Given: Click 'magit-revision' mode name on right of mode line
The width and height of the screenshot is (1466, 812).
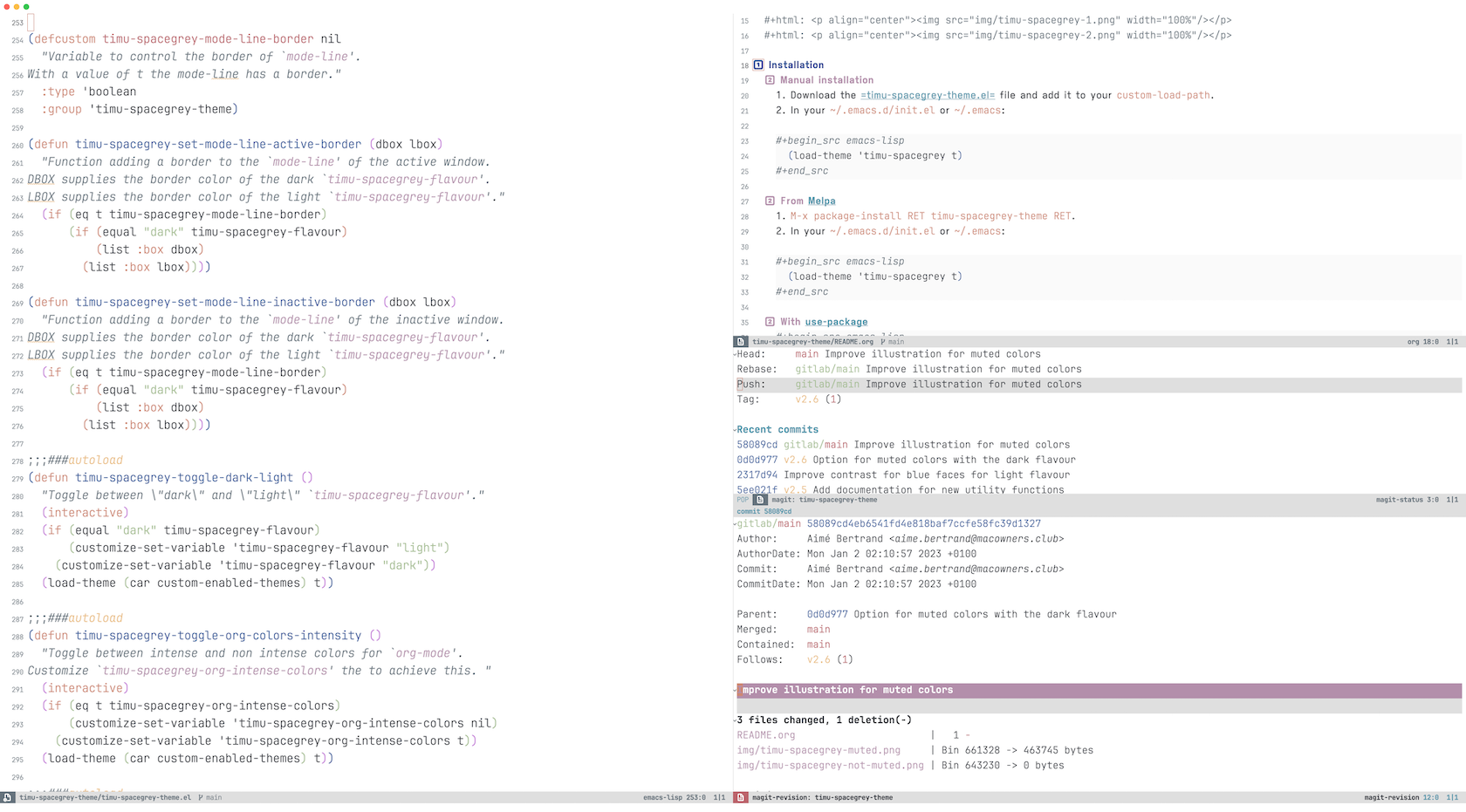Looking at the screenshot, I should click(x=1392, y=797).
